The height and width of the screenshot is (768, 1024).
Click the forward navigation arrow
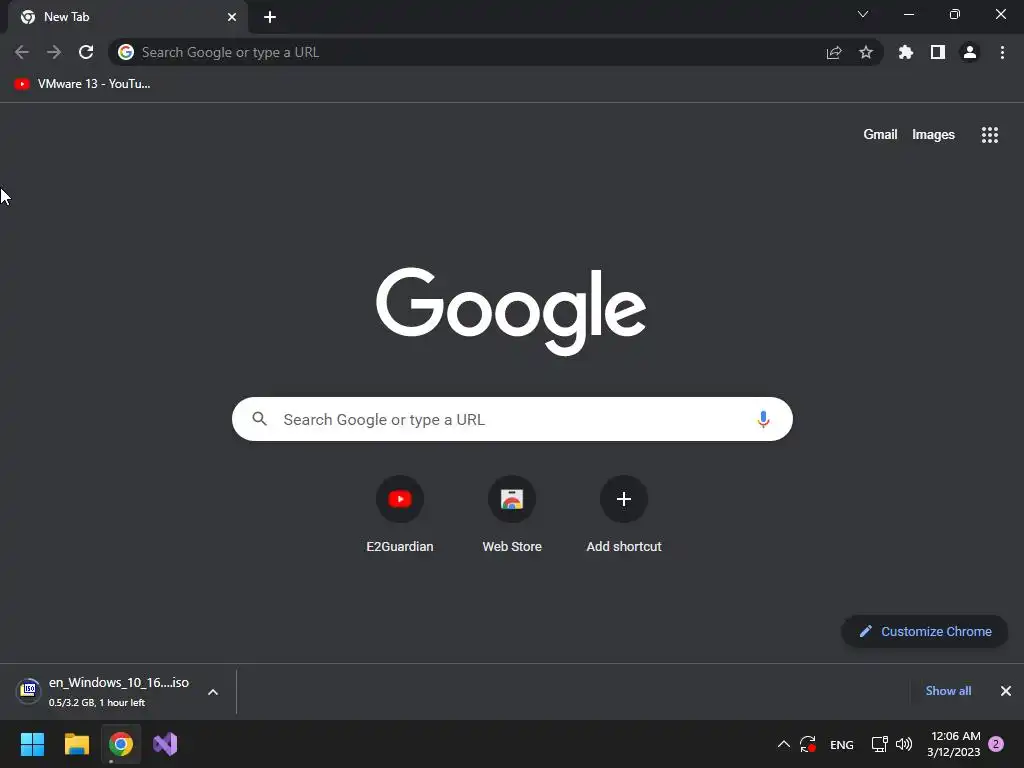(54, 52)
